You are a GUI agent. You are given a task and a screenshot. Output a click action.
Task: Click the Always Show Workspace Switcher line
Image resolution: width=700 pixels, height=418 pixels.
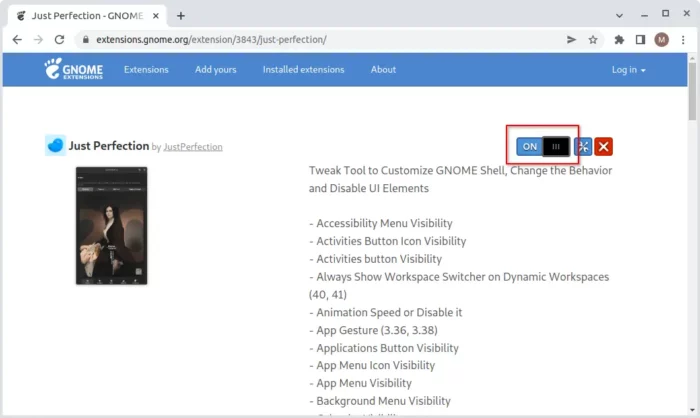point(459,286)
